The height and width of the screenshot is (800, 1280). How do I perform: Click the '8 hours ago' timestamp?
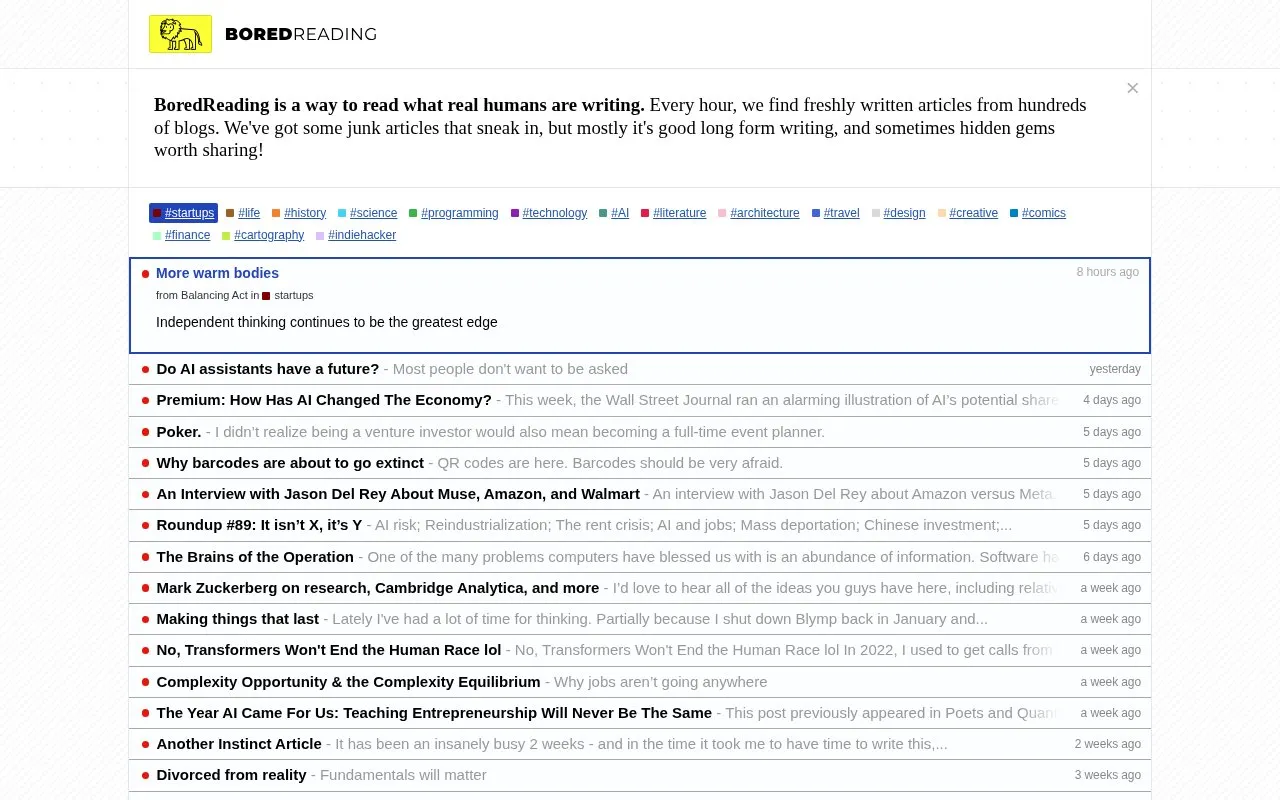[x=1107, y=272]
